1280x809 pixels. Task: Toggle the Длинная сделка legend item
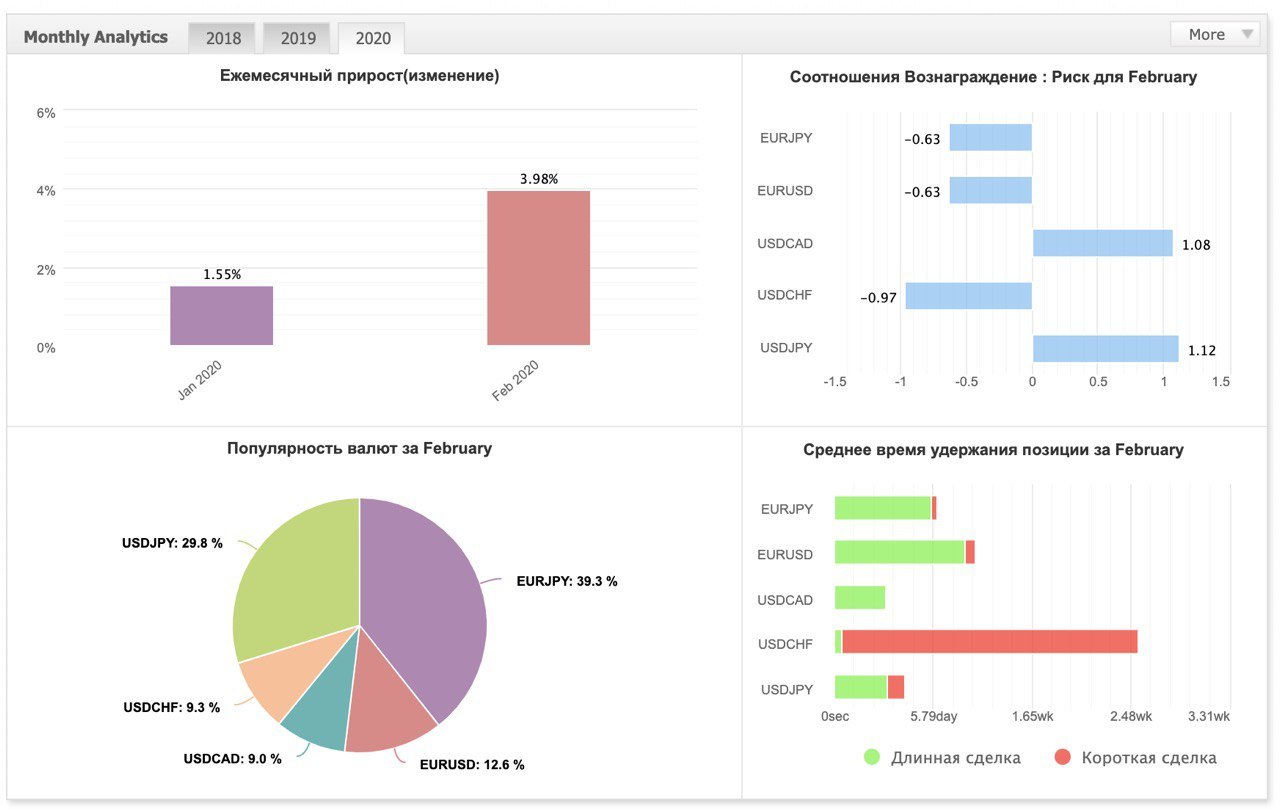943,758
